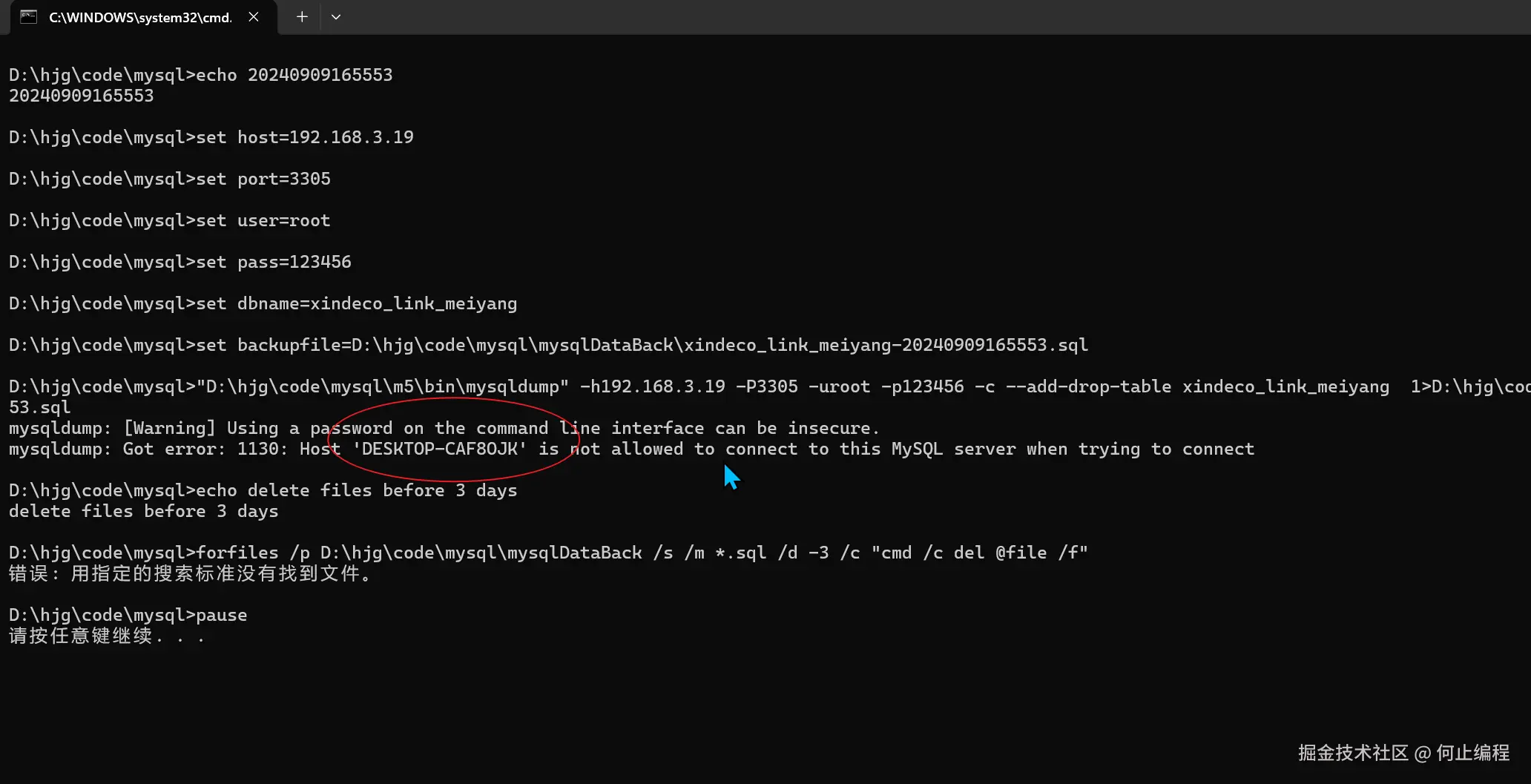Viewport: 1531px width, 784px height.
Task: Click the set pass=123456 line
Action: [x=180, y=262]
